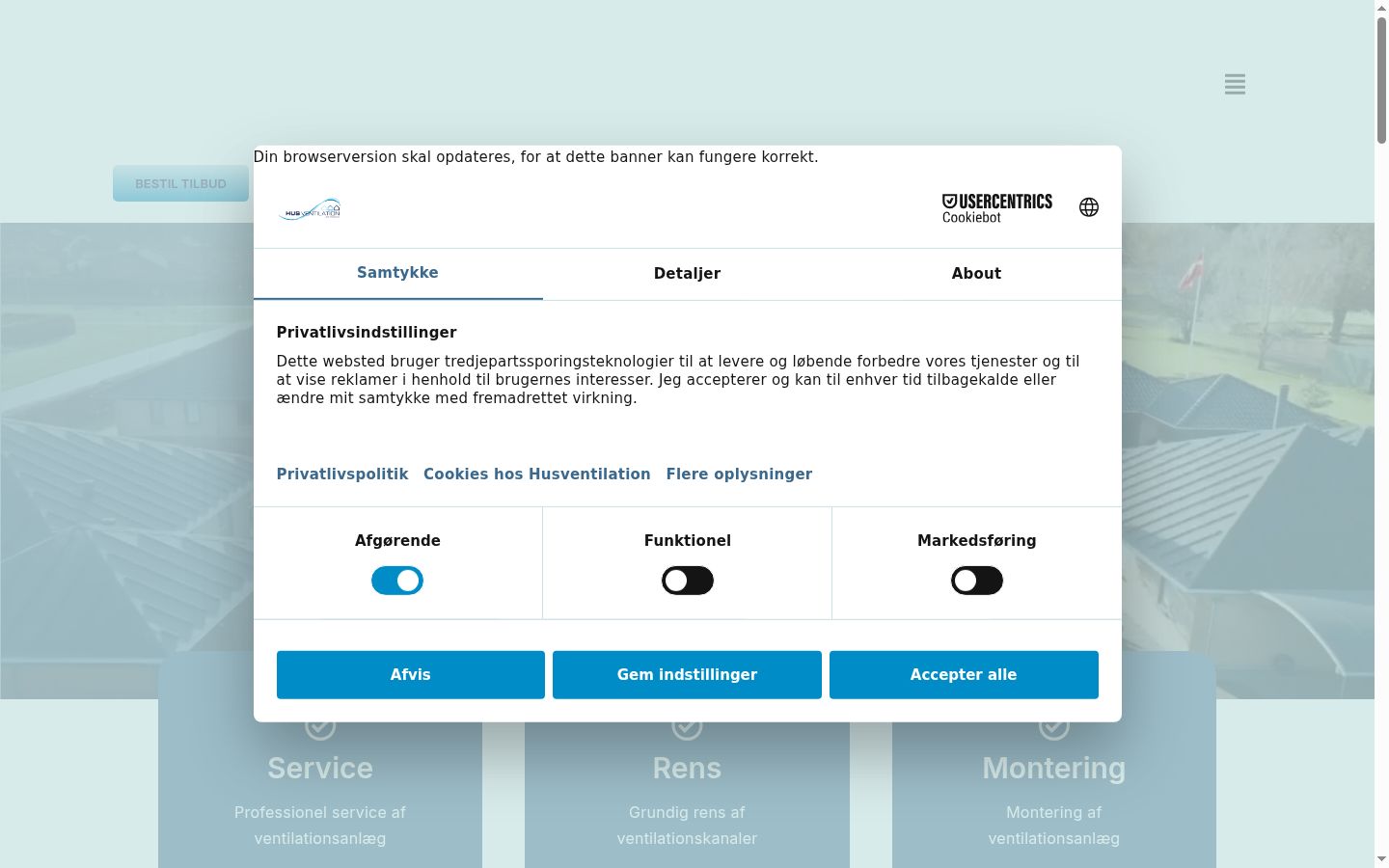
Task: Click Gem indstillinger to save settings
Action: 687,675
